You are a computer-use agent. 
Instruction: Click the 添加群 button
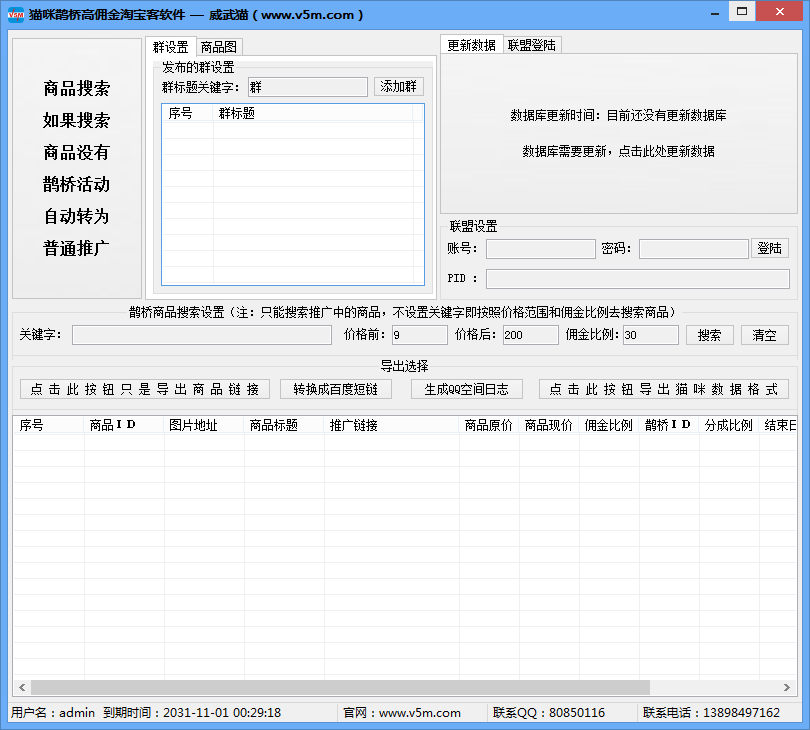(399, 87)
